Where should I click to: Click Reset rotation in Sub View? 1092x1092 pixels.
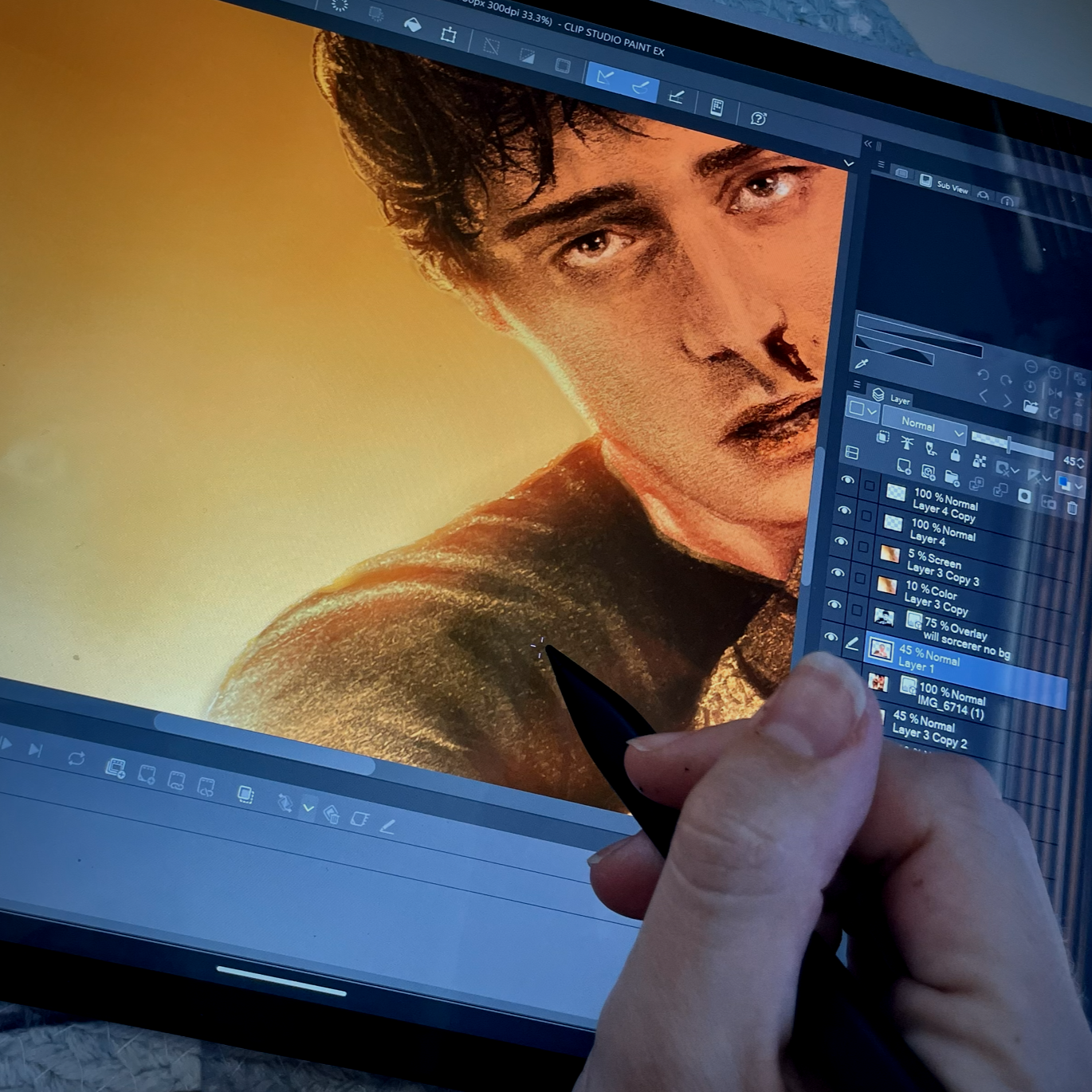click(1030, 387)
